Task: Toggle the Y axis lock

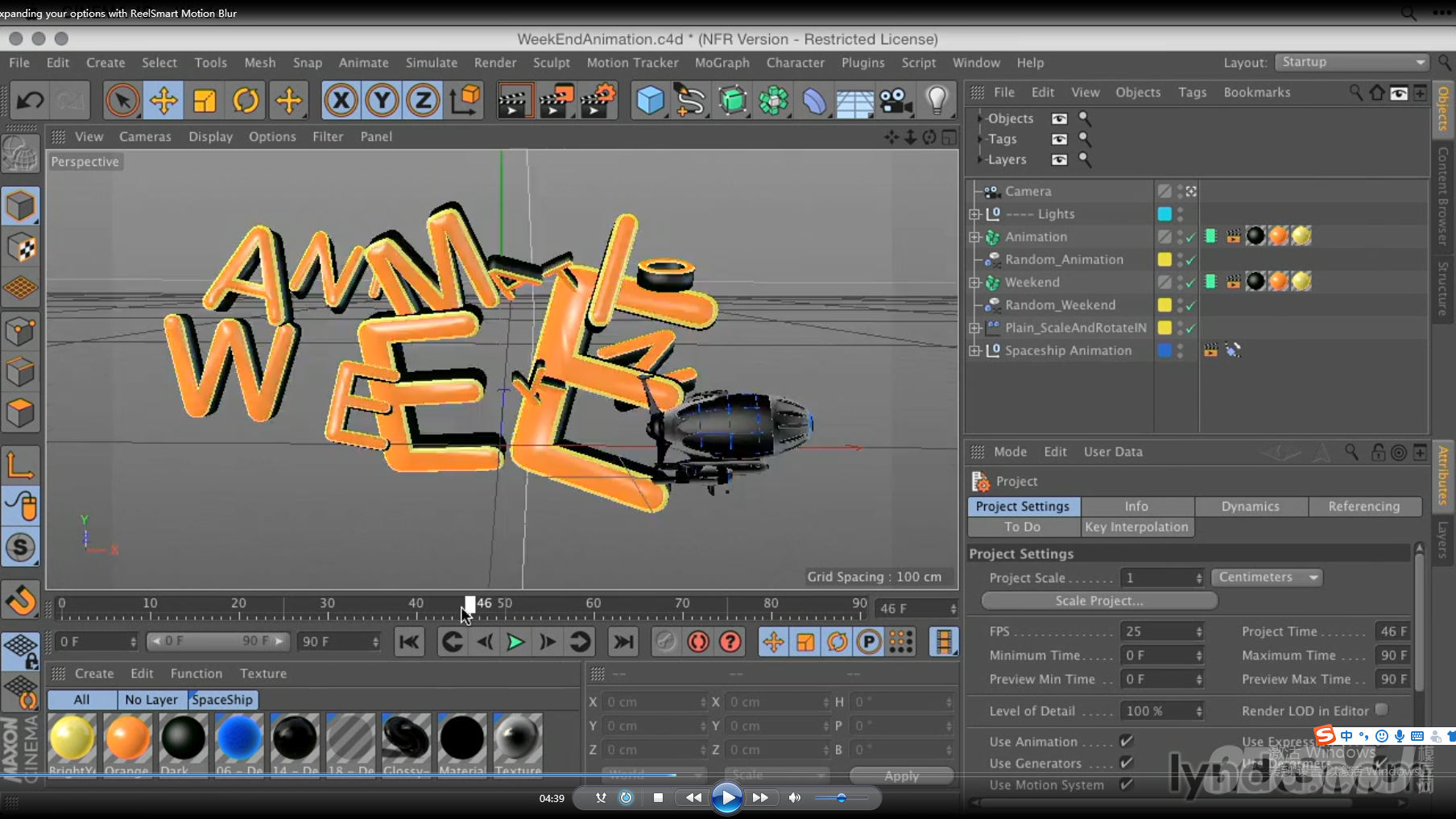Action: point(382,101)
